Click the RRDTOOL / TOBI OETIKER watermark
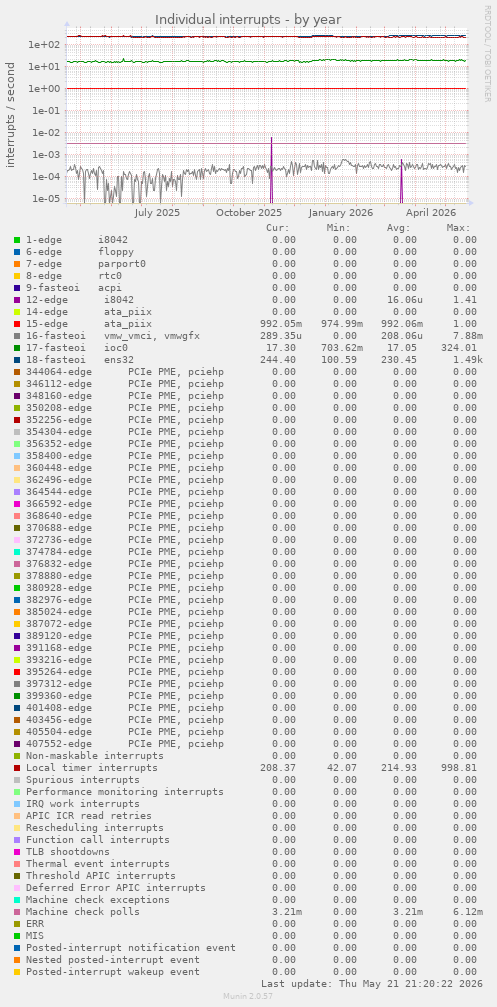This screenshot has width=497, height=1007. (x=487, y=53)
